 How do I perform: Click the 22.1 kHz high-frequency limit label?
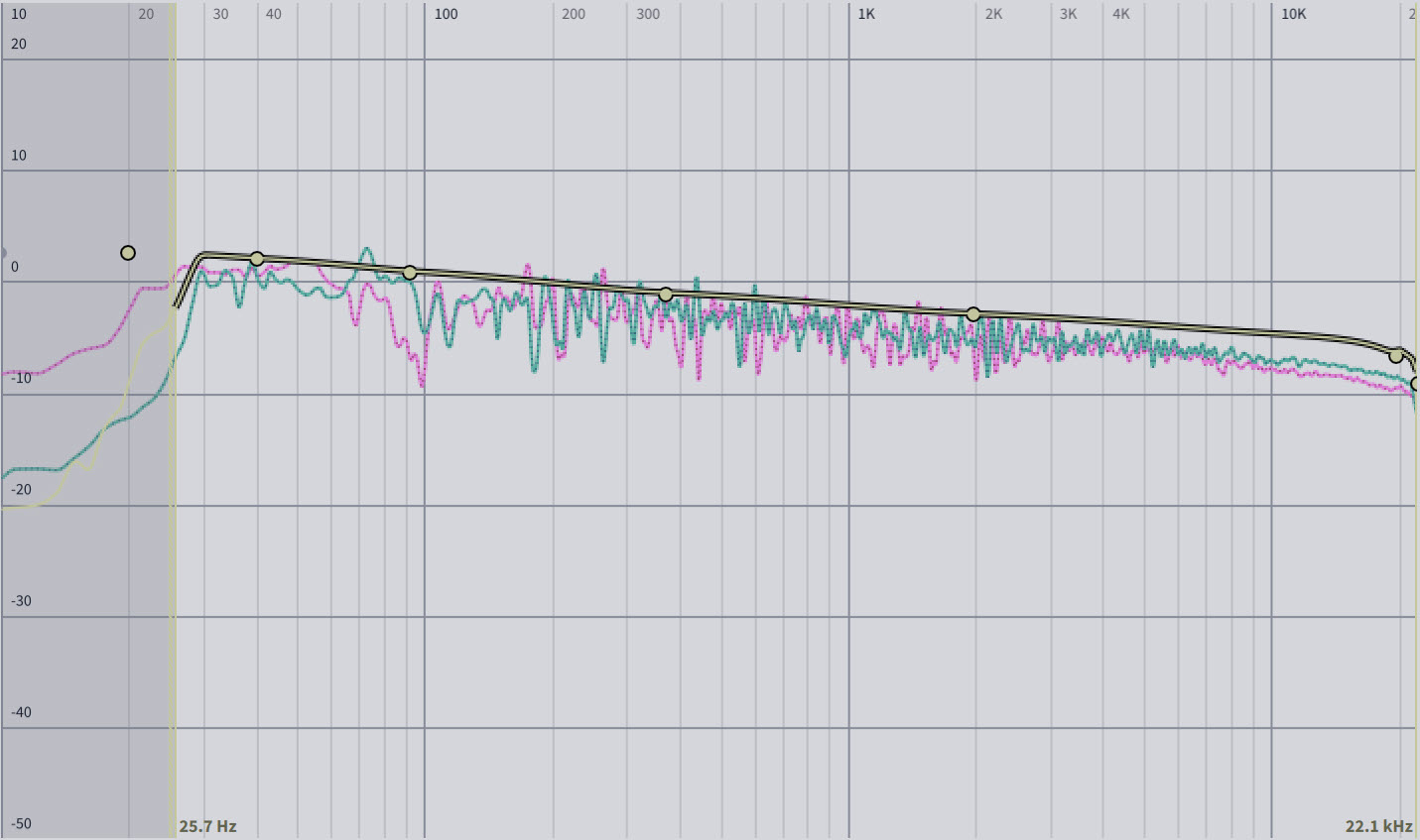click(1378, 826)
